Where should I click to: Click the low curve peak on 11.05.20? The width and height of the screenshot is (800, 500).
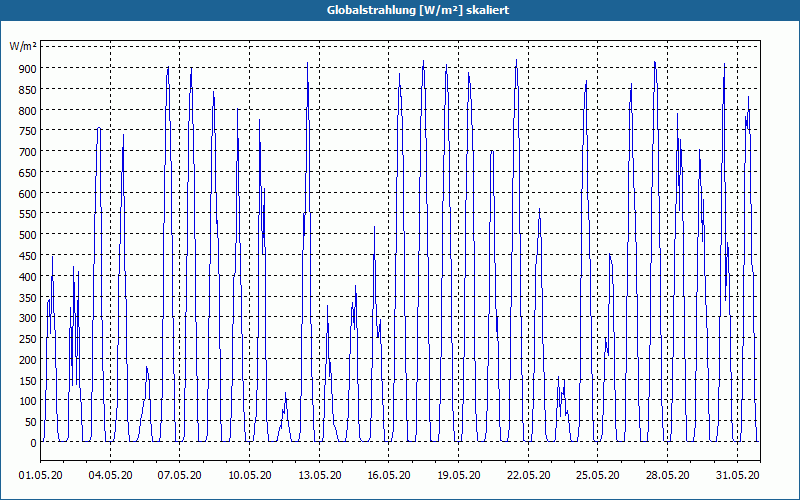(x=286, y=394)
